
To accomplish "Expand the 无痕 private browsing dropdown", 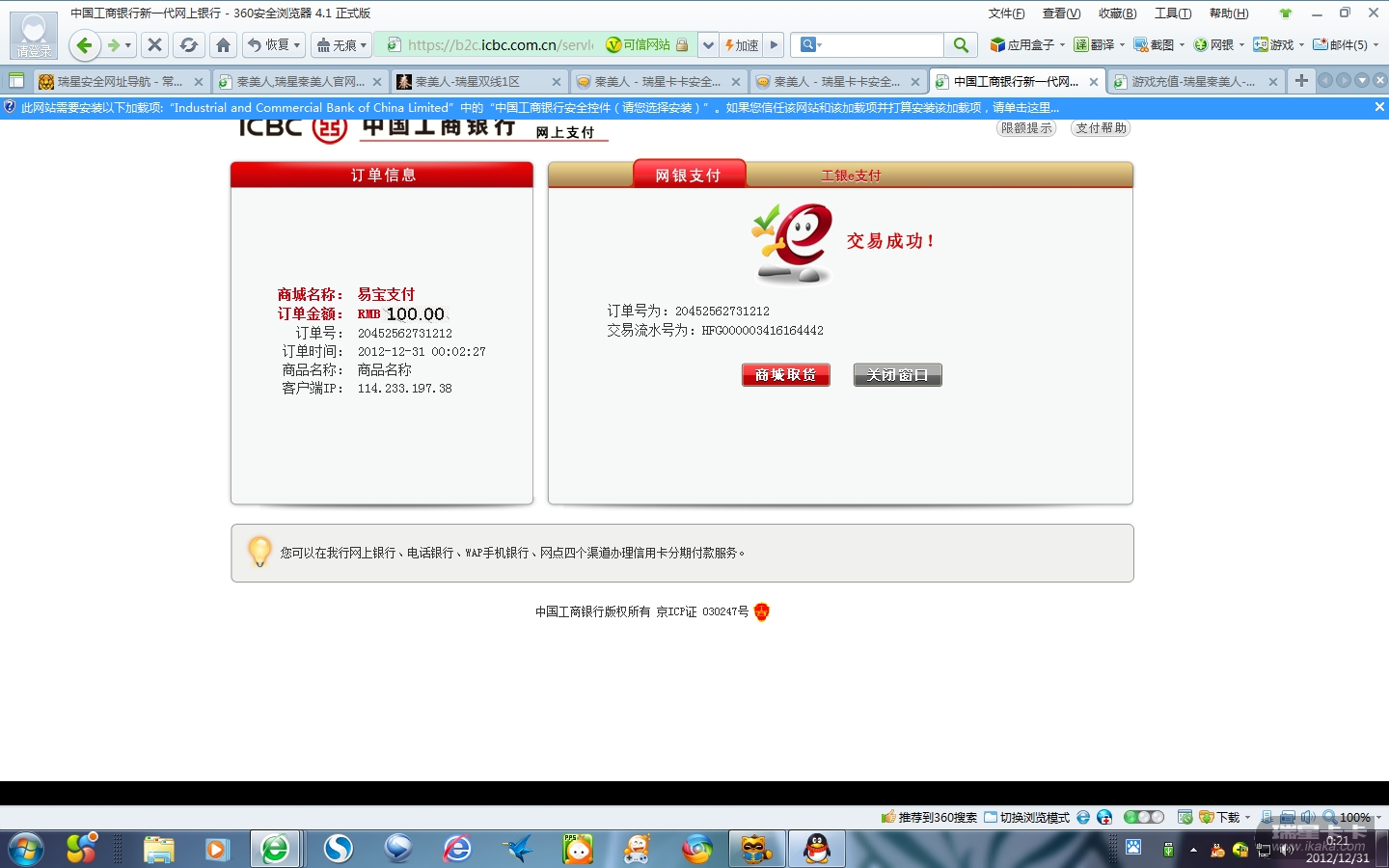I will point(364,45).
